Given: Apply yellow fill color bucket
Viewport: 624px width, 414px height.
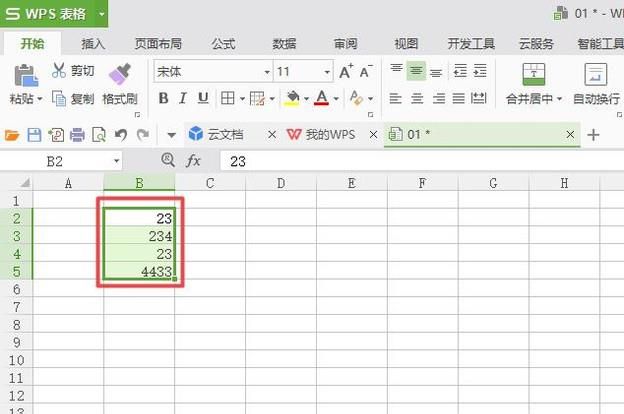Looking at the screenshot, I should tap(292, 98).
